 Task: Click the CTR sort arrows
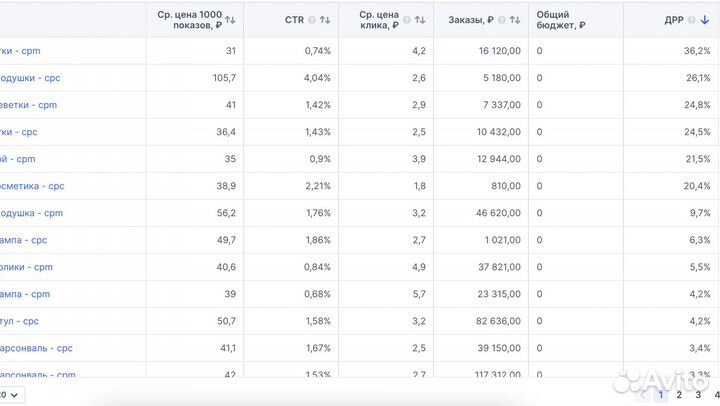pyautogui.click(x=325, y=20)
